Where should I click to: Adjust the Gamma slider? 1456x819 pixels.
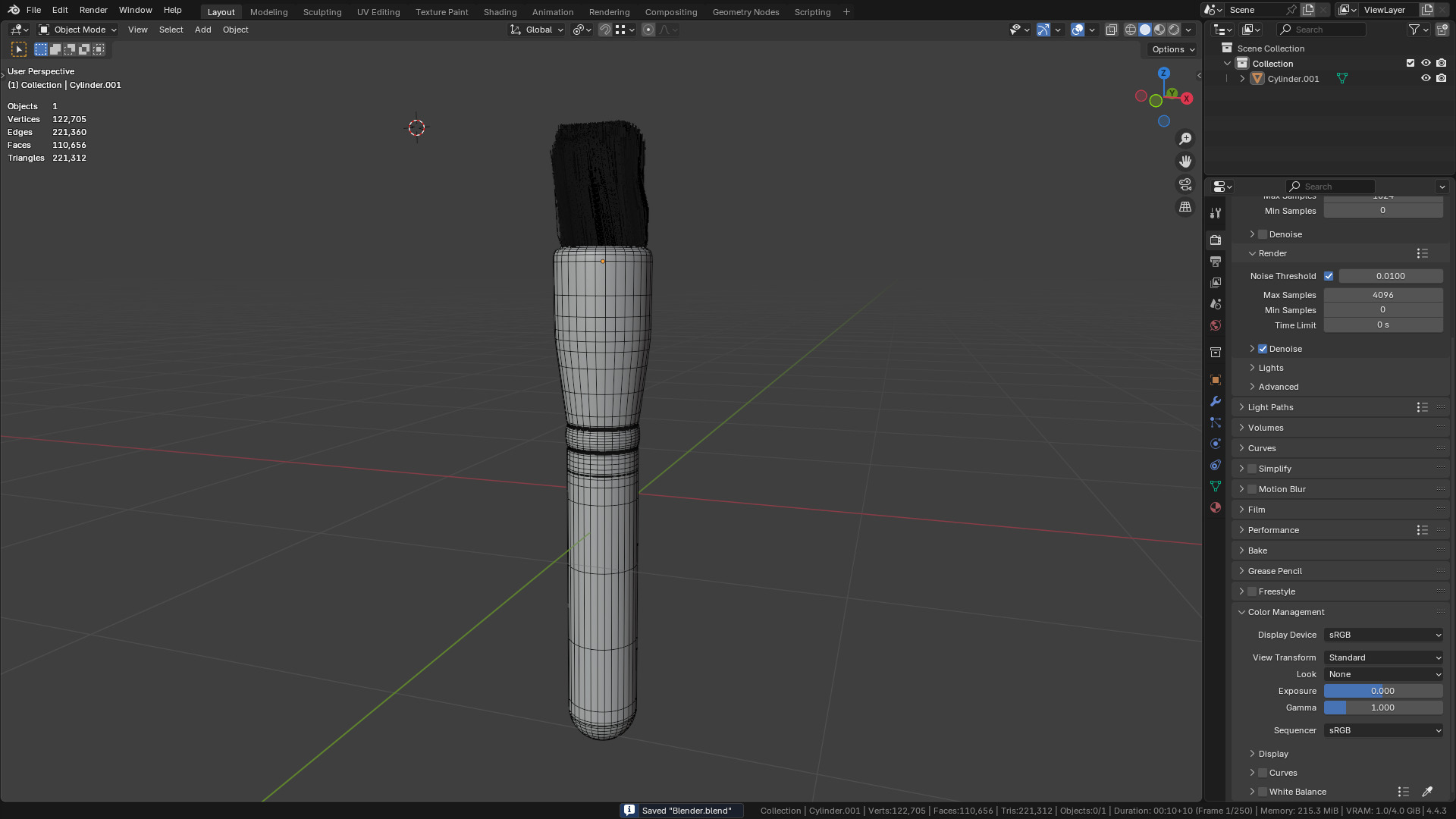(x=1384, y=708)
